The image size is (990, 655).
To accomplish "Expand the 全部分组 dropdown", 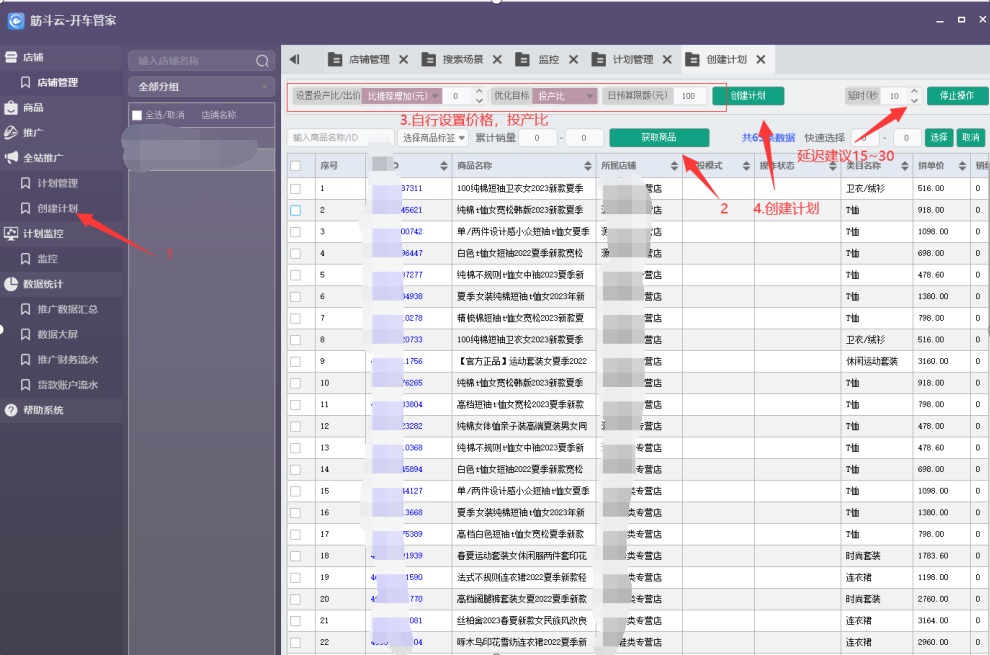I will click(201, 87).
